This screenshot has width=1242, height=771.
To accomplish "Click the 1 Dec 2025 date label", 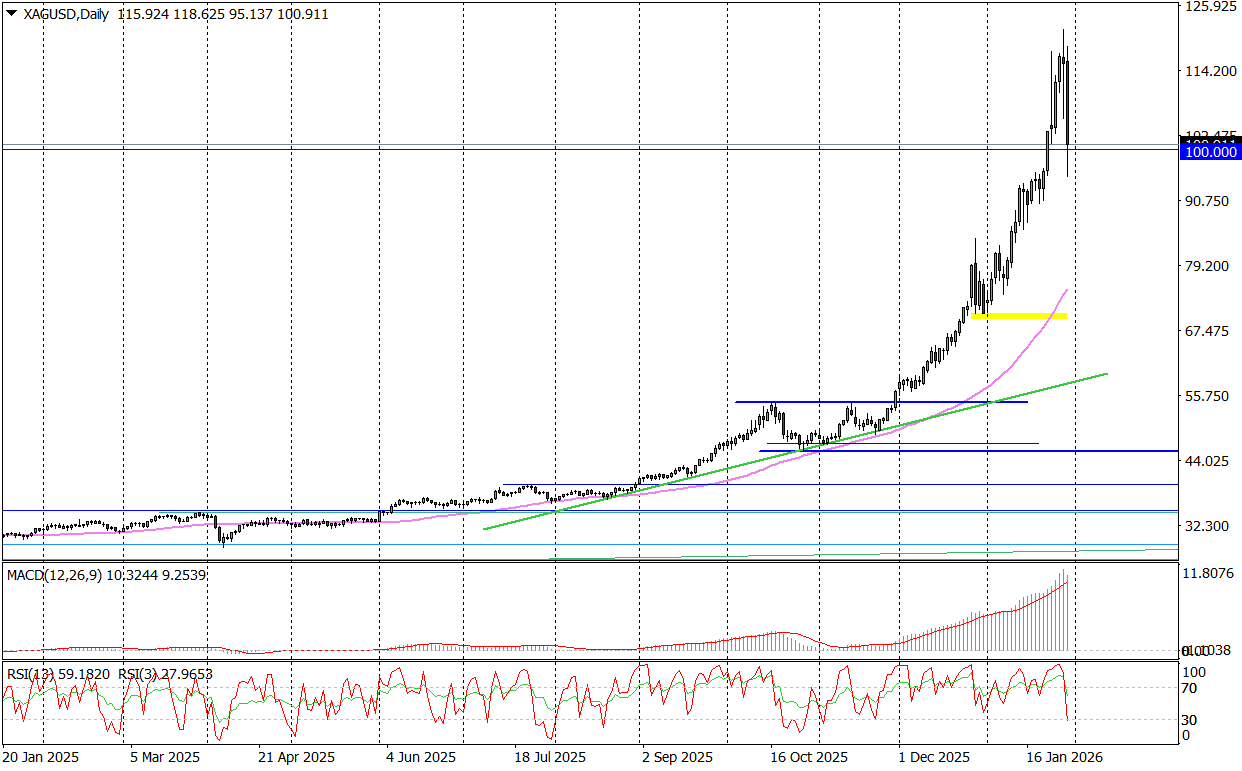I will point(934,758).
